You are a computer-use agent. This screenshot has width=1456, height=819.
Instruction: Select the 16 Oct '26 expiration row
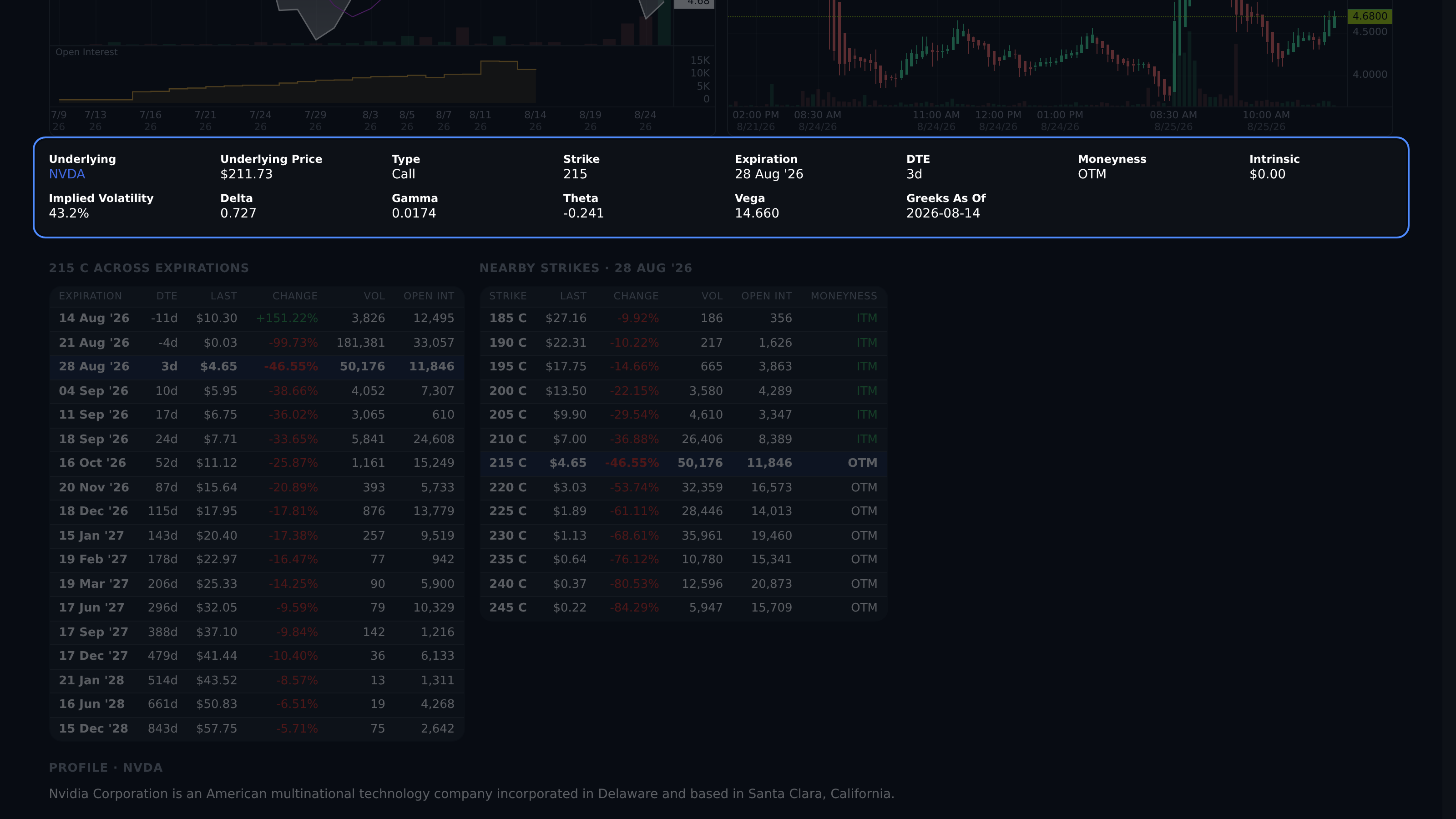click(257, 463)
